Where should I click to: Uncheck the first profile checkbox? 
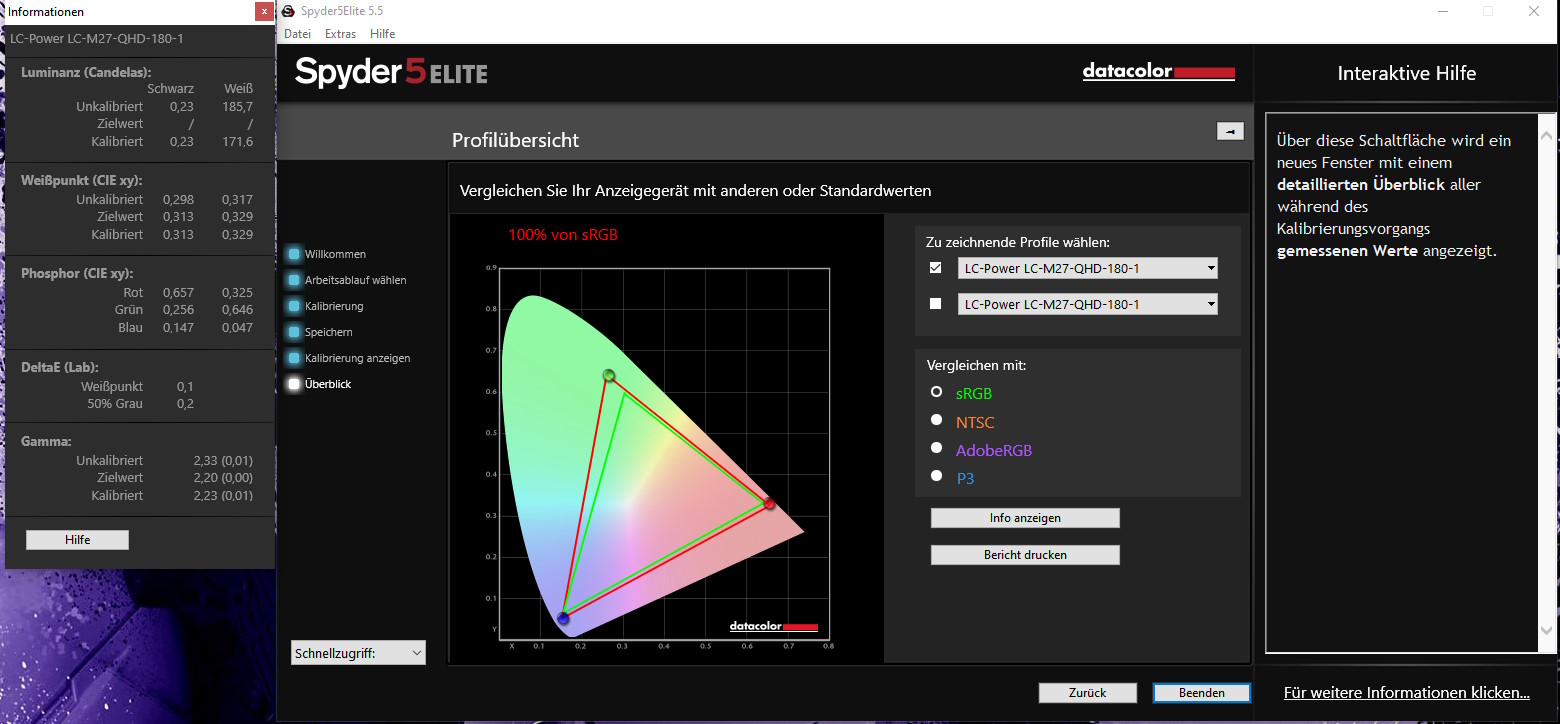[936, 268]
